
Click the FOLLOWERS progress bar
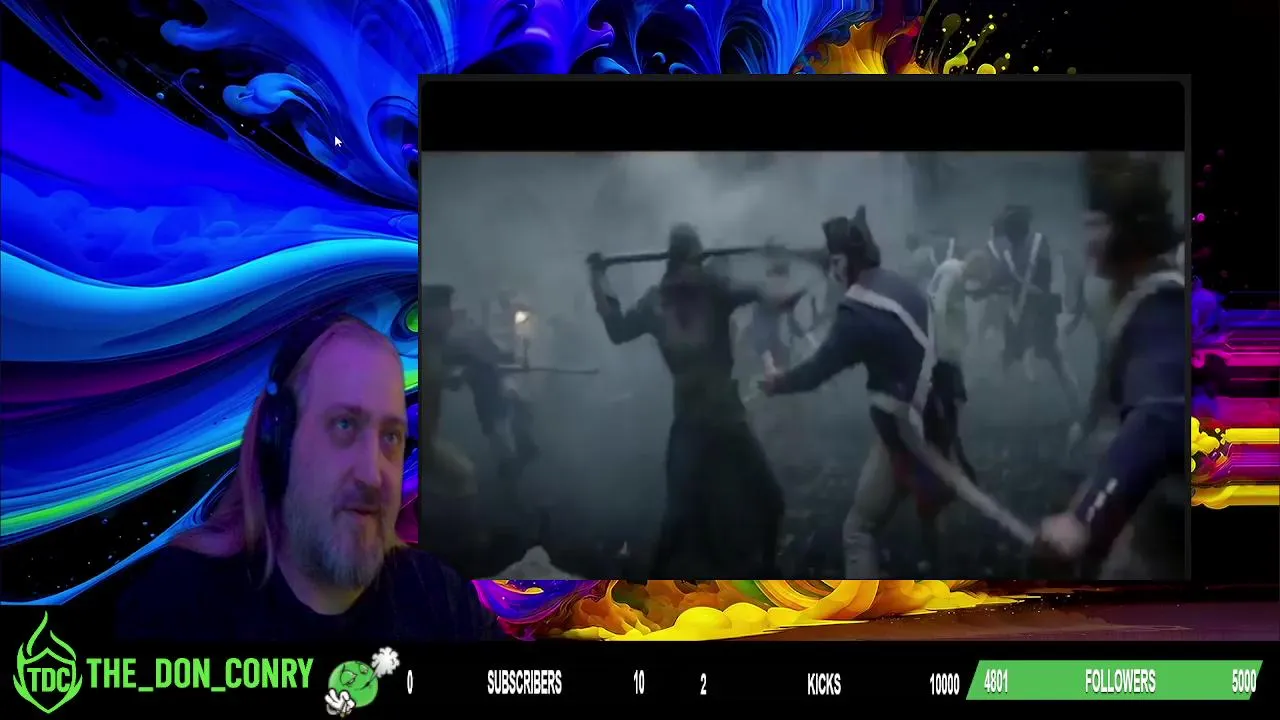1115,681
